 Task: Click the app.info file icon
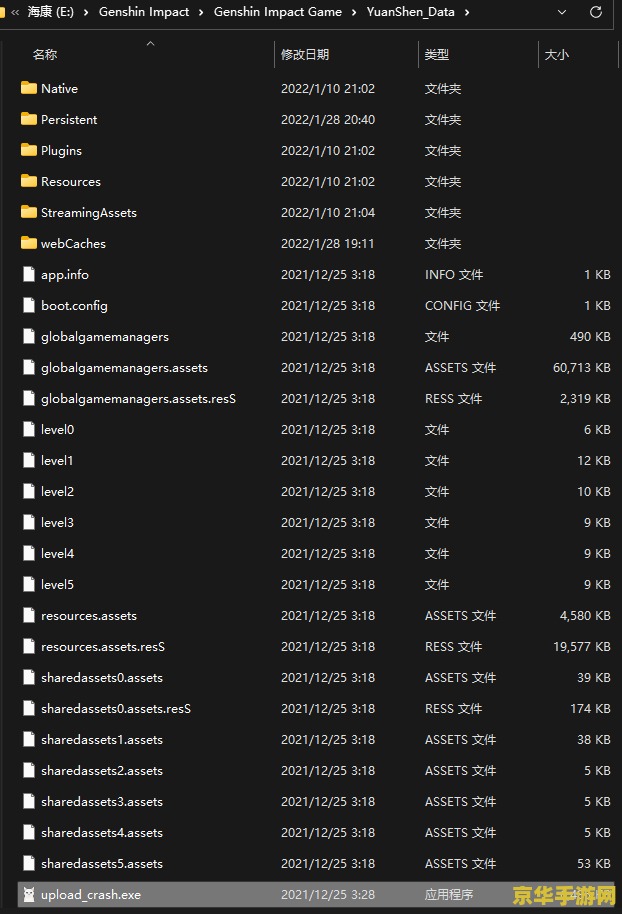pyautogui.click(x=28, y=274)
